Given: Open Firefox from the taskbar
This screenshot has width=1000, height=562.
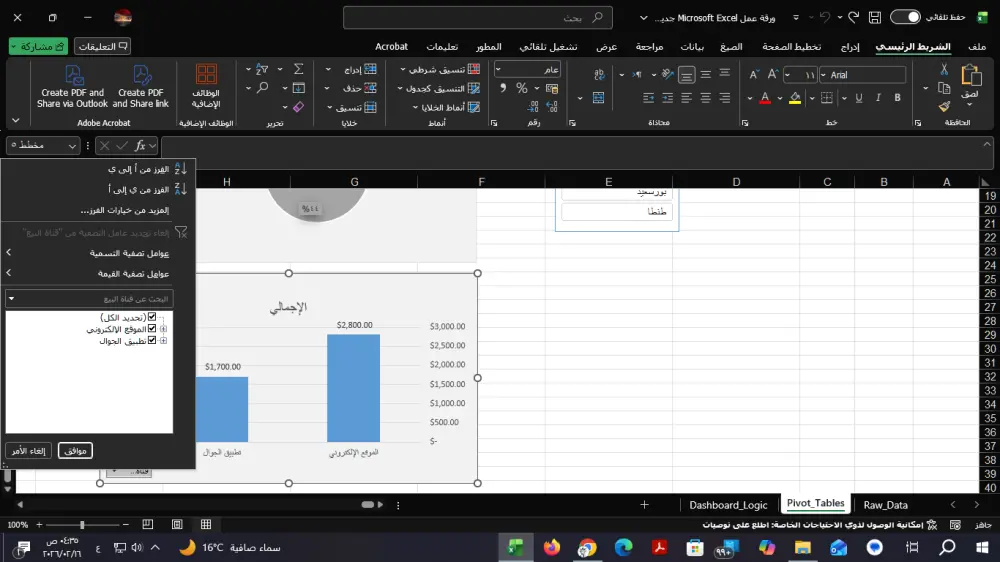Looking at the screenshot, I should [552, 547].
